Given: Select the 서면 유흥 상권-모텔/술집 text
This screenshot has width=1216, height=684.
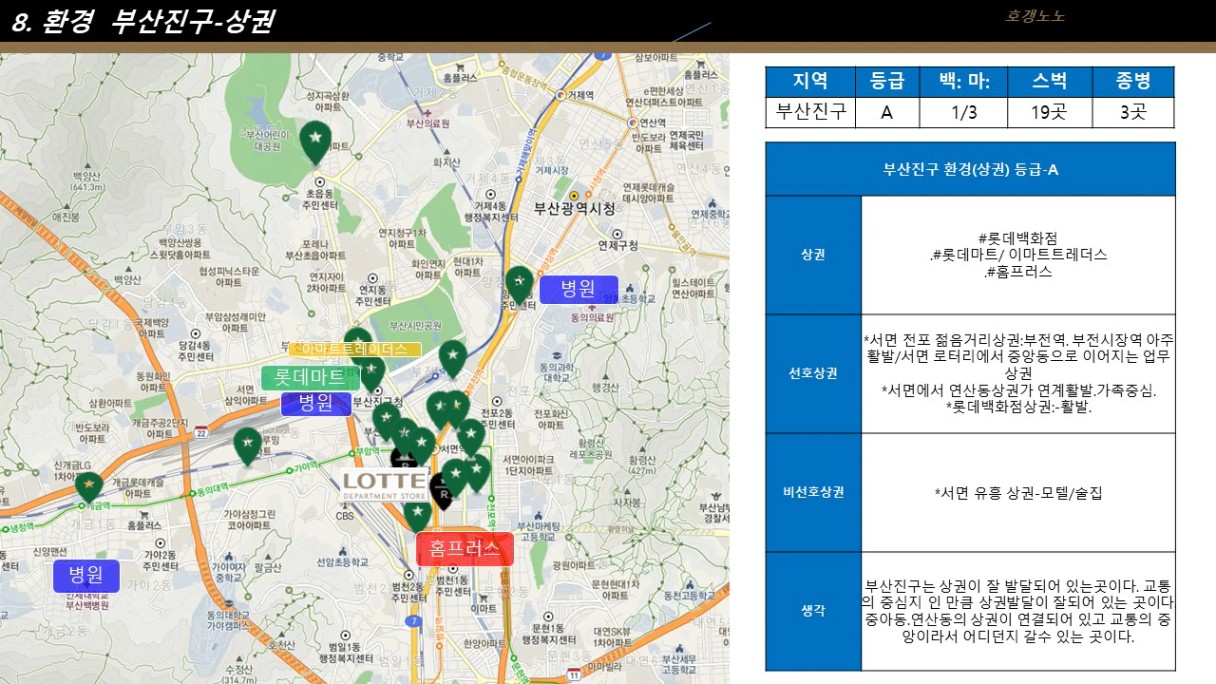Looking at the screenshot, I should coord(1018,492).
